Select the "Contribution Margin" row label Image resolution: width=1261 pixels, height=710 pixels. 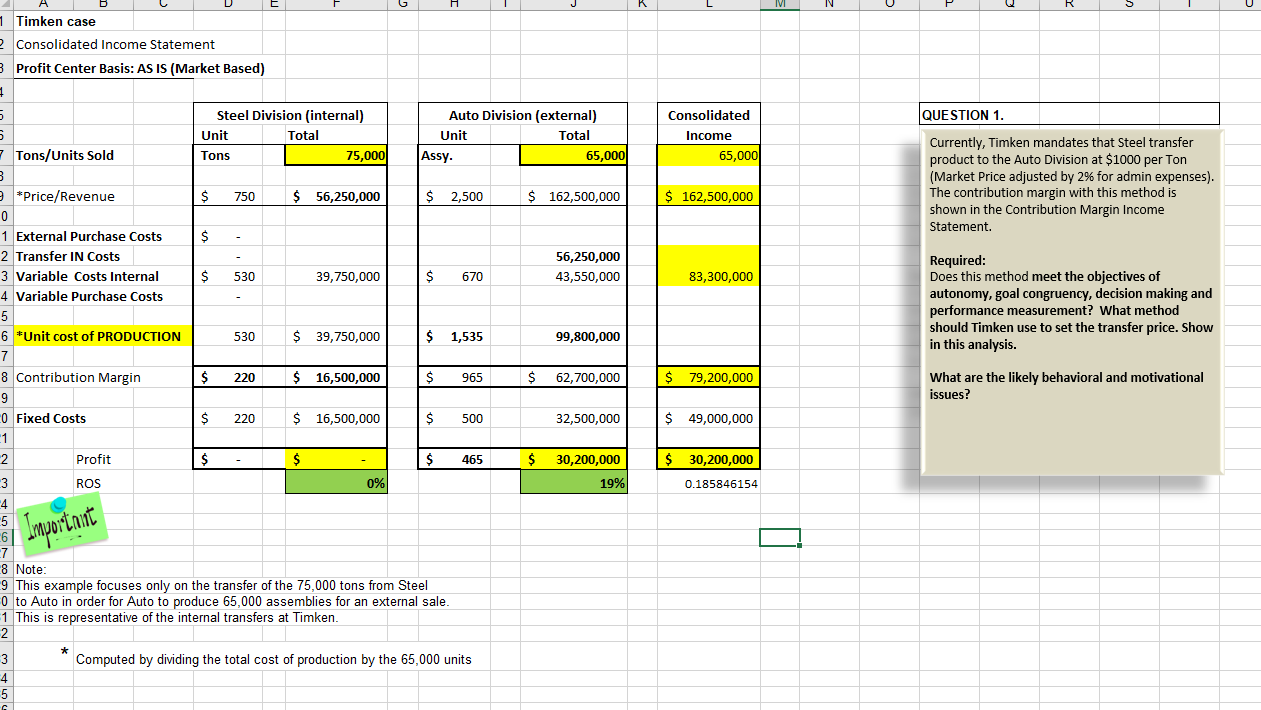[x=78, y=377]
